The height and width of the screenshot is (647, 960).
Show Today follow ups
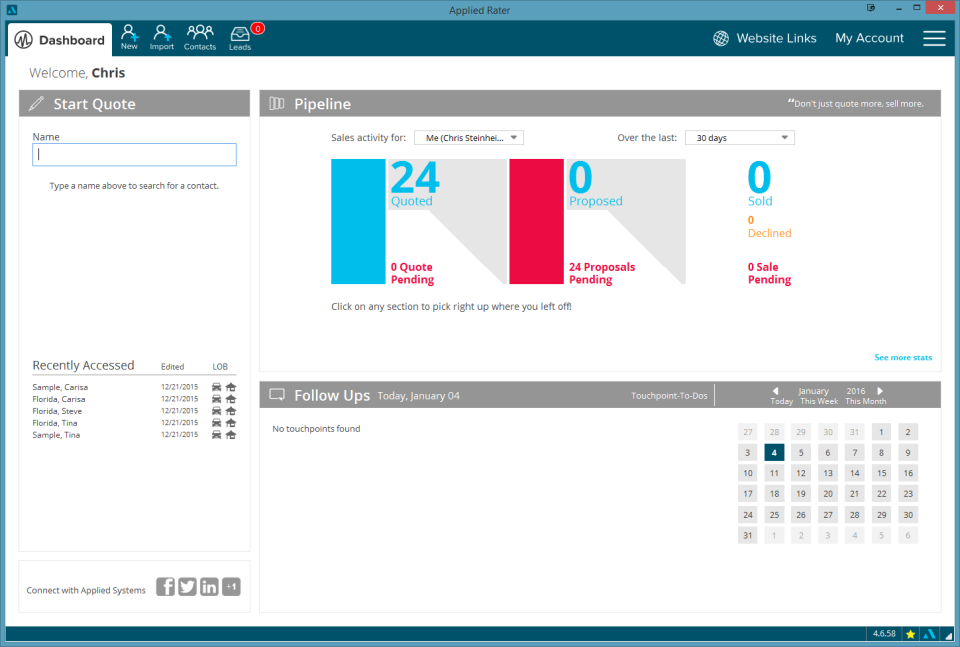[x=782, y=401]
